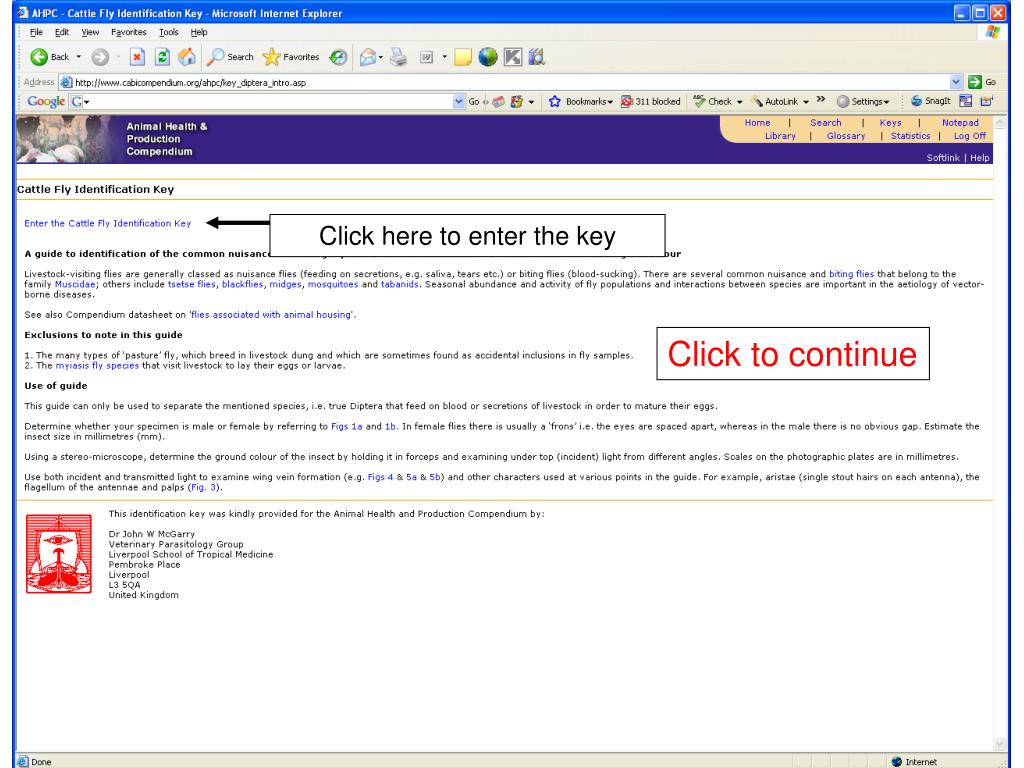Image resolution: width=1024 pixels, height=768 pixels.
Task: Open the Back button history dropdown arrow
Action: point(79,57)
